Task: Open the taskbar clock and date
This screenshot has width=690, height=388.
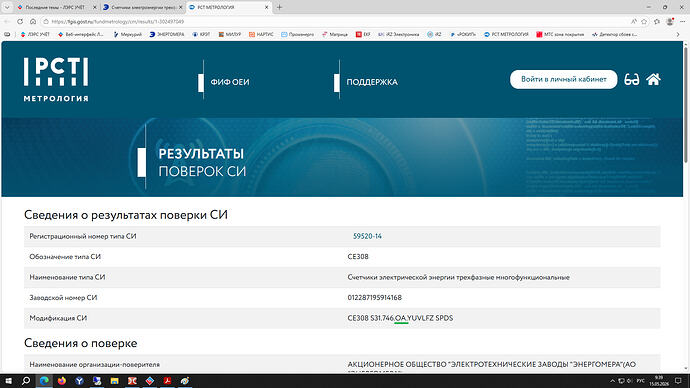Action: (659, 381)
